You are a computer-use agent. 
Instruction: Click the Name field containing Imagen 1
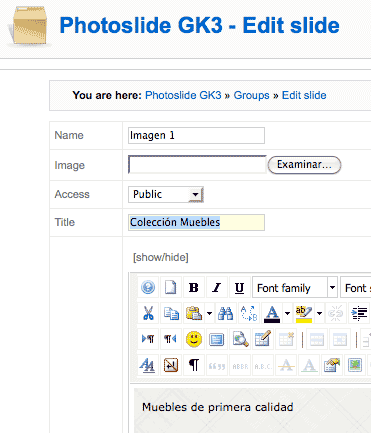(x=196, y=135)
